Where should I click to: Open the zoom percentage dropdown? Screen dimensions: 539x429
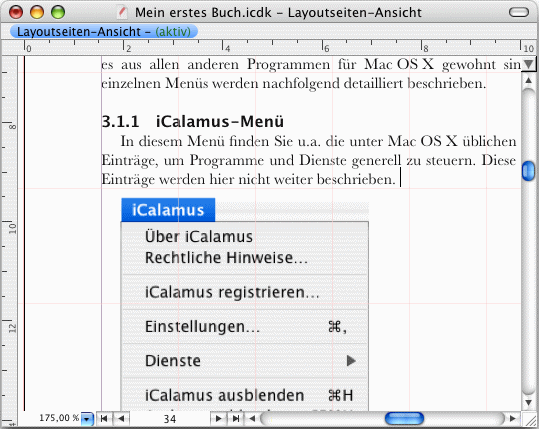pyautogui.click(x=87, y=419)
